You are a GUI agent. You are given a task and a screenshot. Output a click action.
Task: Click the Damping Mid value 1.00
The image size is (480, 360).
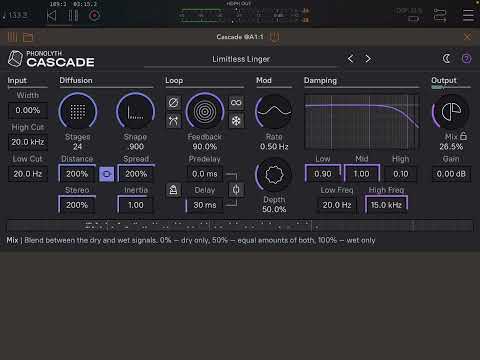362,174
